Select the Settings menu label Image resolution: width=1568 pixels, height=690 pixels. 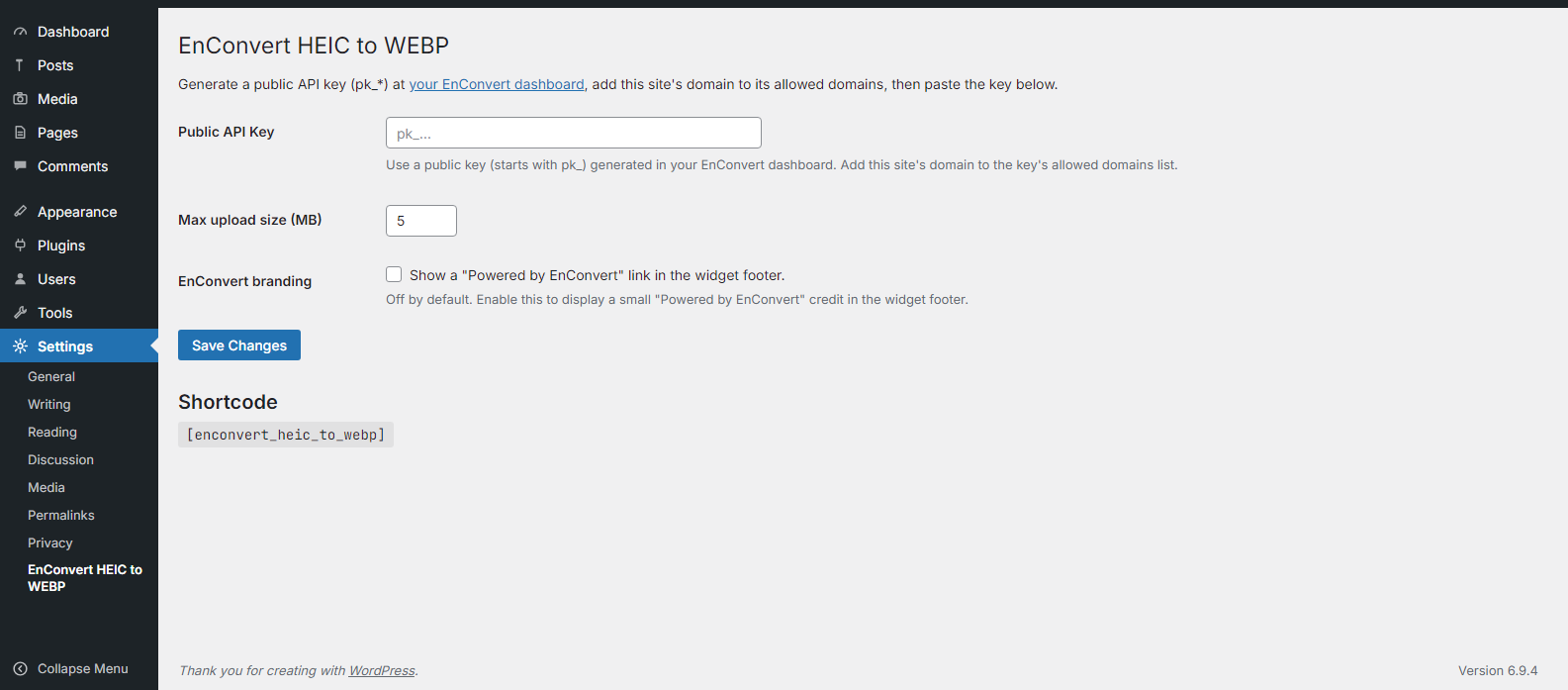65,346
